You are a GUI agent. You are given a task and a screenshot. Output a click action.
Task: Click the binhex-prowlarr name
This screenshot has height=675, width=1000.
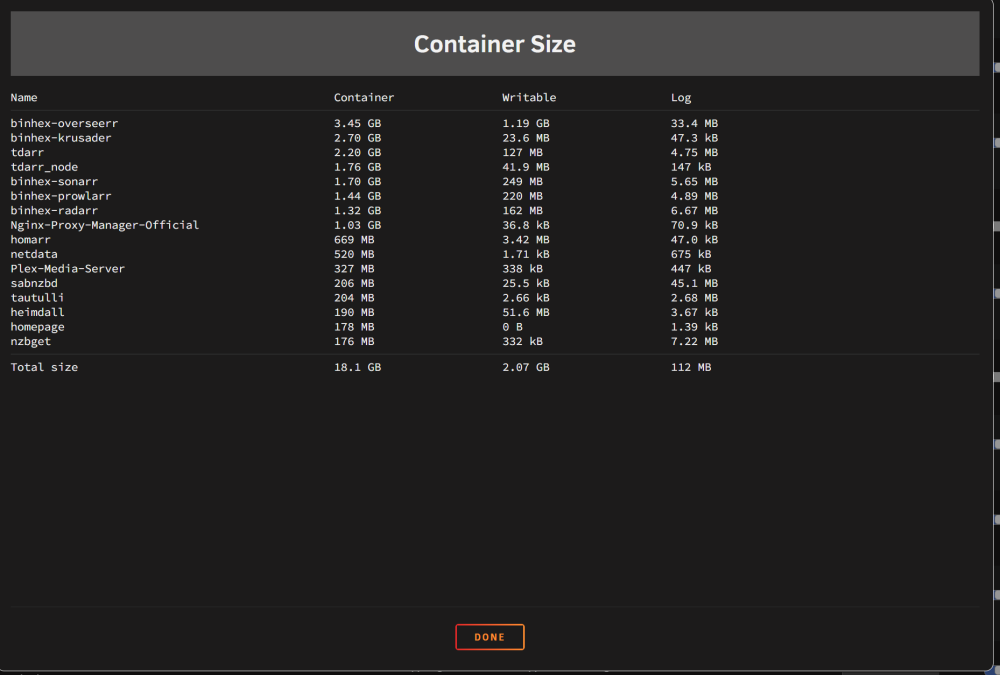pyautogui.click(x=61, y=196)
